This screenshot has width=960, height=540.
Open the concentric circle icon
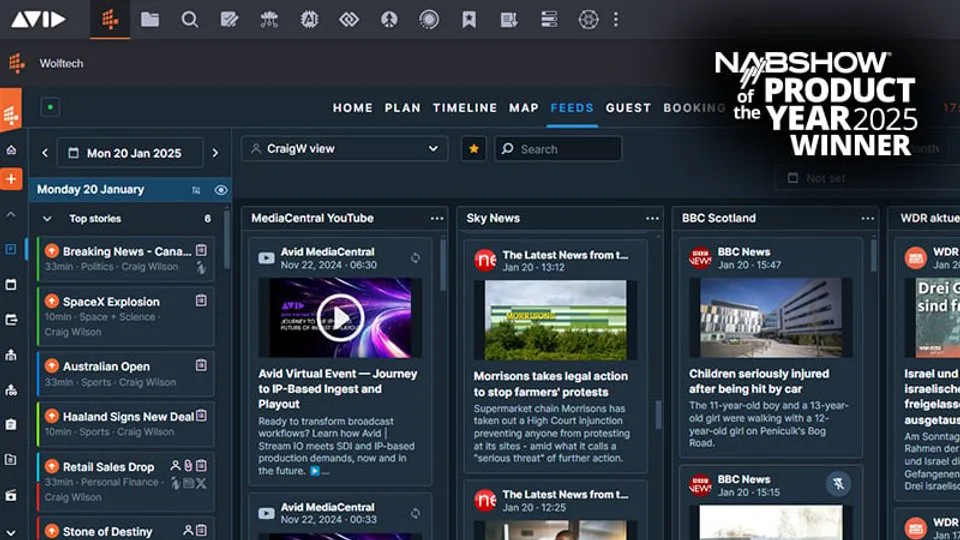coord(429,20)
